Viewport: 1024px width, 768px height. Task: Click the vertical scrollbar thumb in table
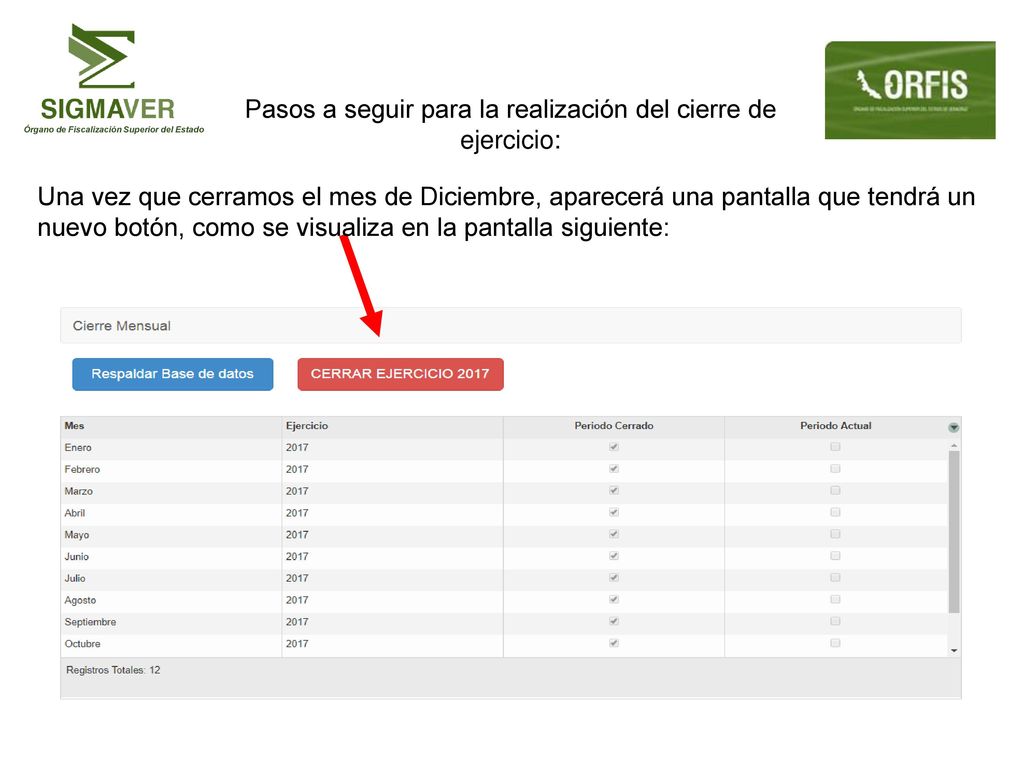pos(954,532)
